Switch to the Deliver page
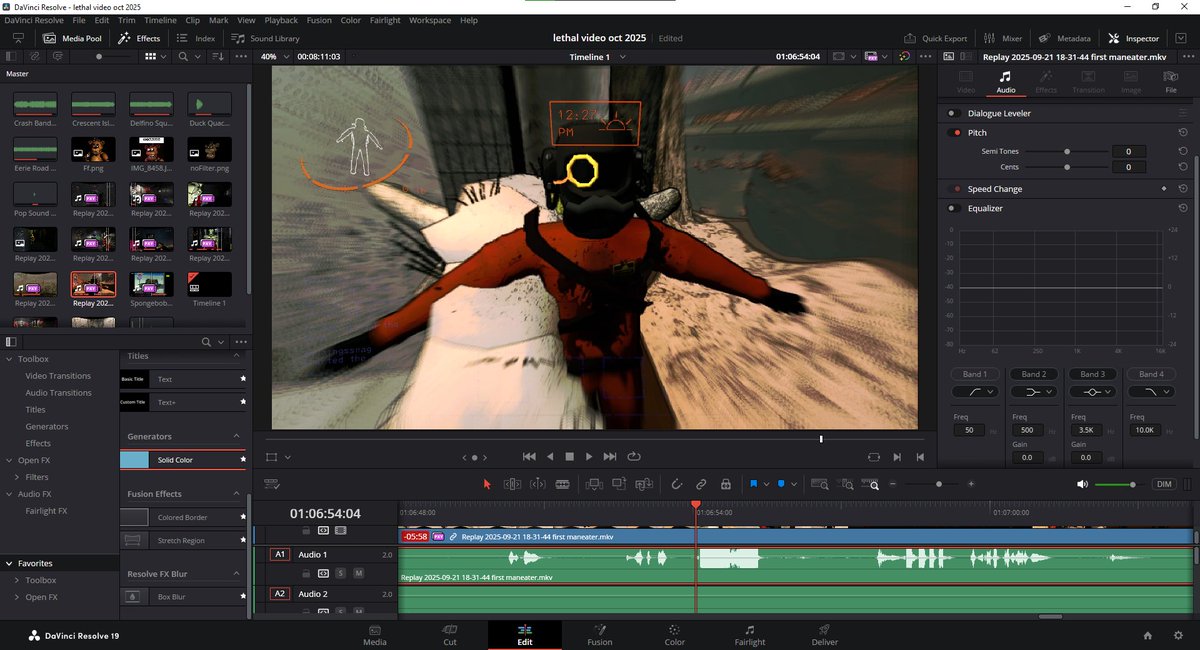Image resolution: width=1200 pixels, height=650 pixels. pyautogui.click(x=825, y=635)
